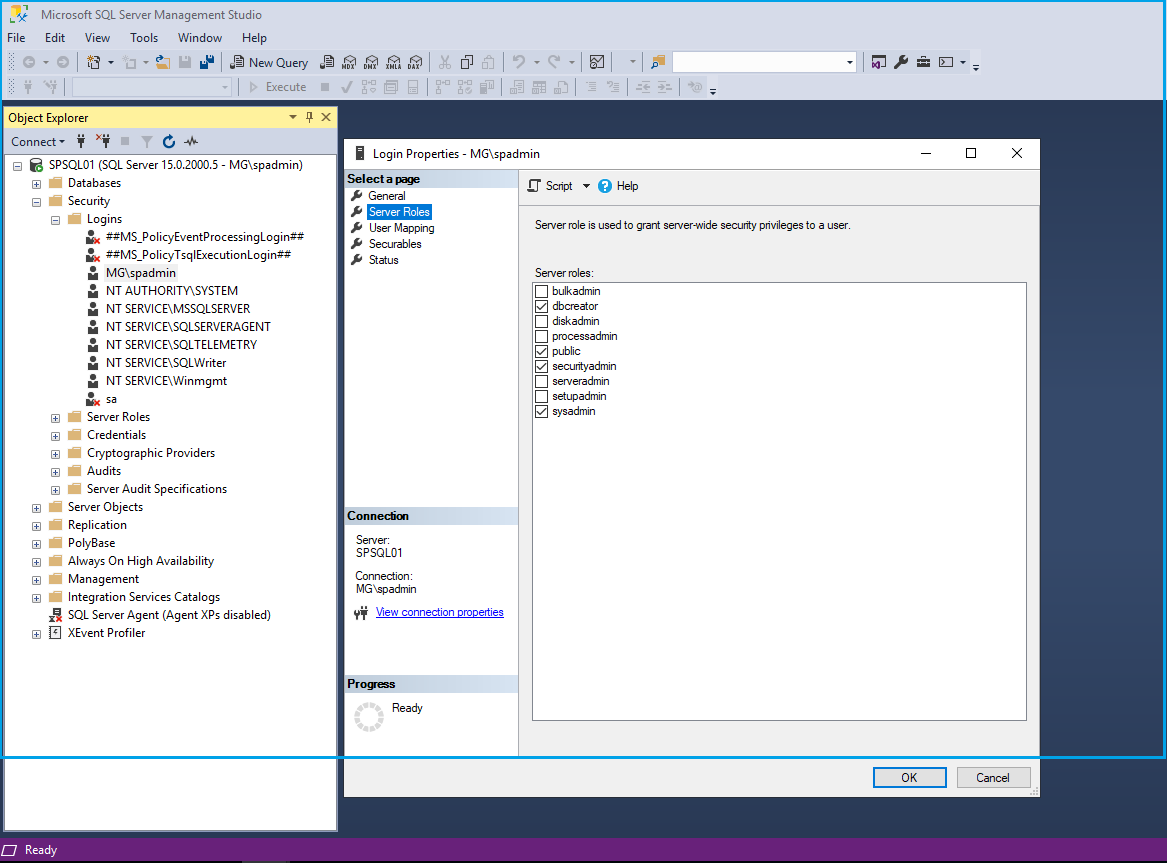Select the sa login in tree
1167x863 pixels.
(x=111, y=399)
